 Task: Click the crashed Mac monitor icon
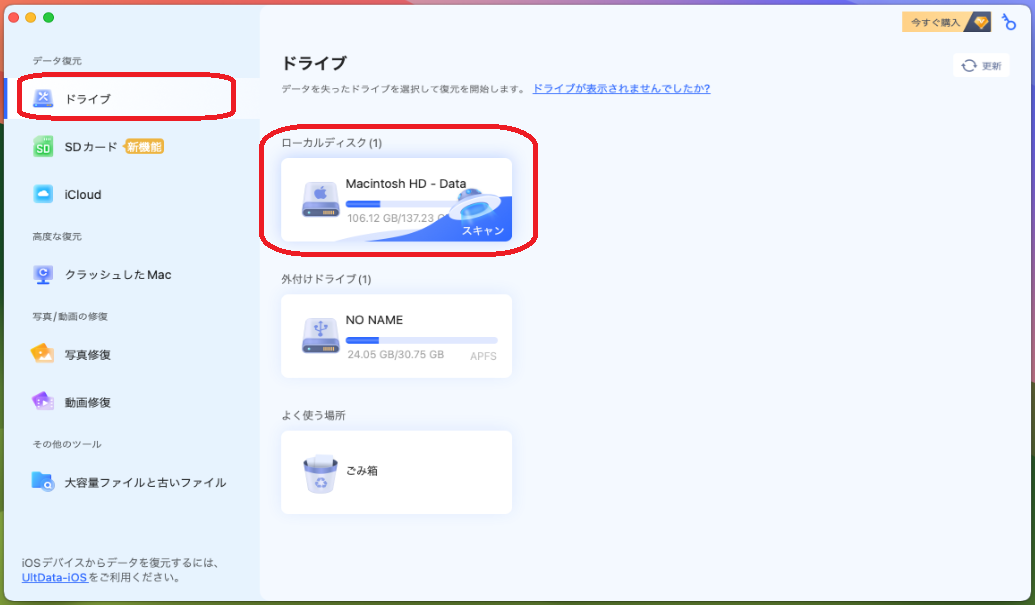click(43, 274)
